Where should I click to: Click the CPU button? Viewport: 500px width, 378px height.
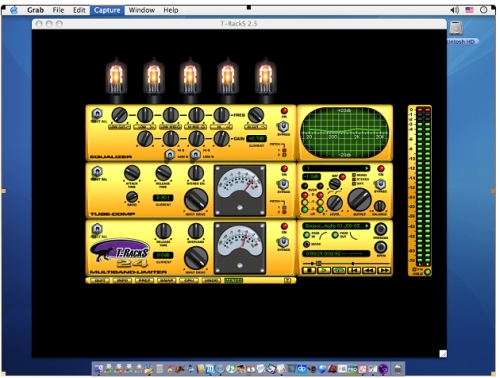(189, 281)
